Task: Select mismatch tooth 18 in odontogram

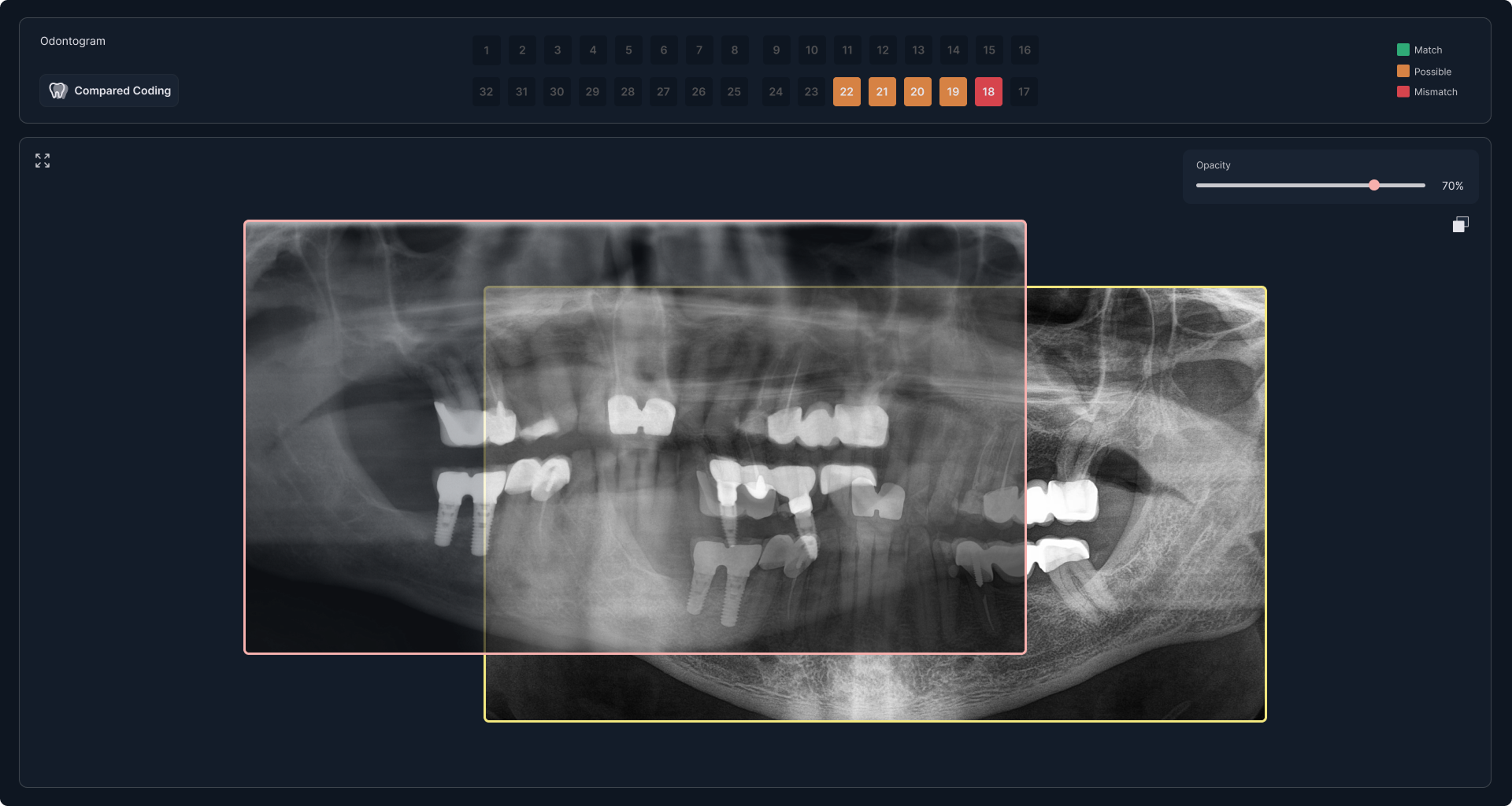Action: (988, 91)
